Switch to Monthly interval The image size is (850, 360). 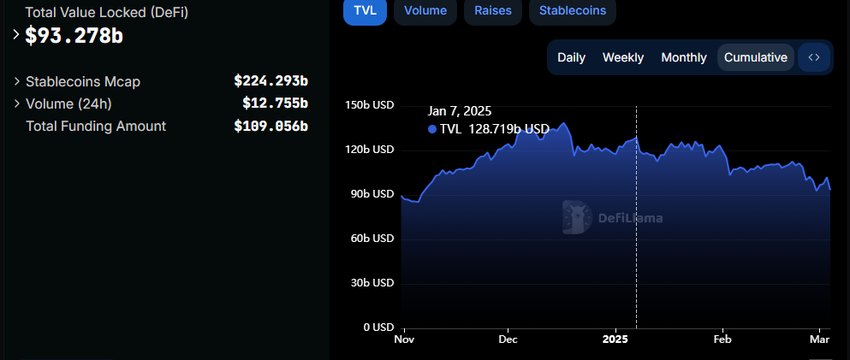(x=684, y=57)
